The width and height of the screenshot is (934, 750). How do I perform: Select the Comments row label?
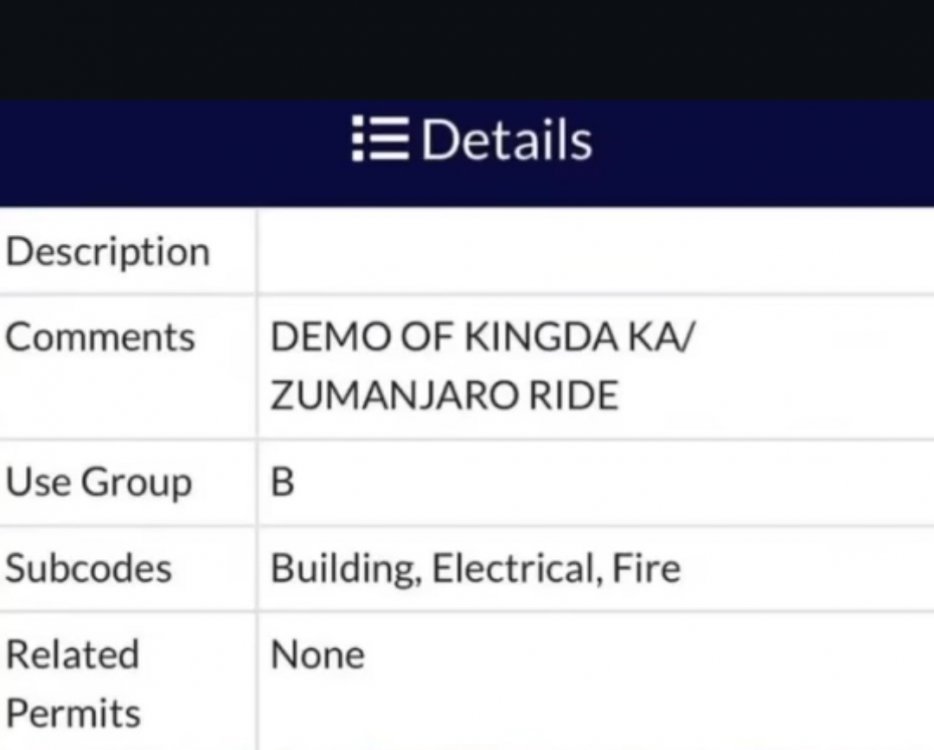click(100, 337)
